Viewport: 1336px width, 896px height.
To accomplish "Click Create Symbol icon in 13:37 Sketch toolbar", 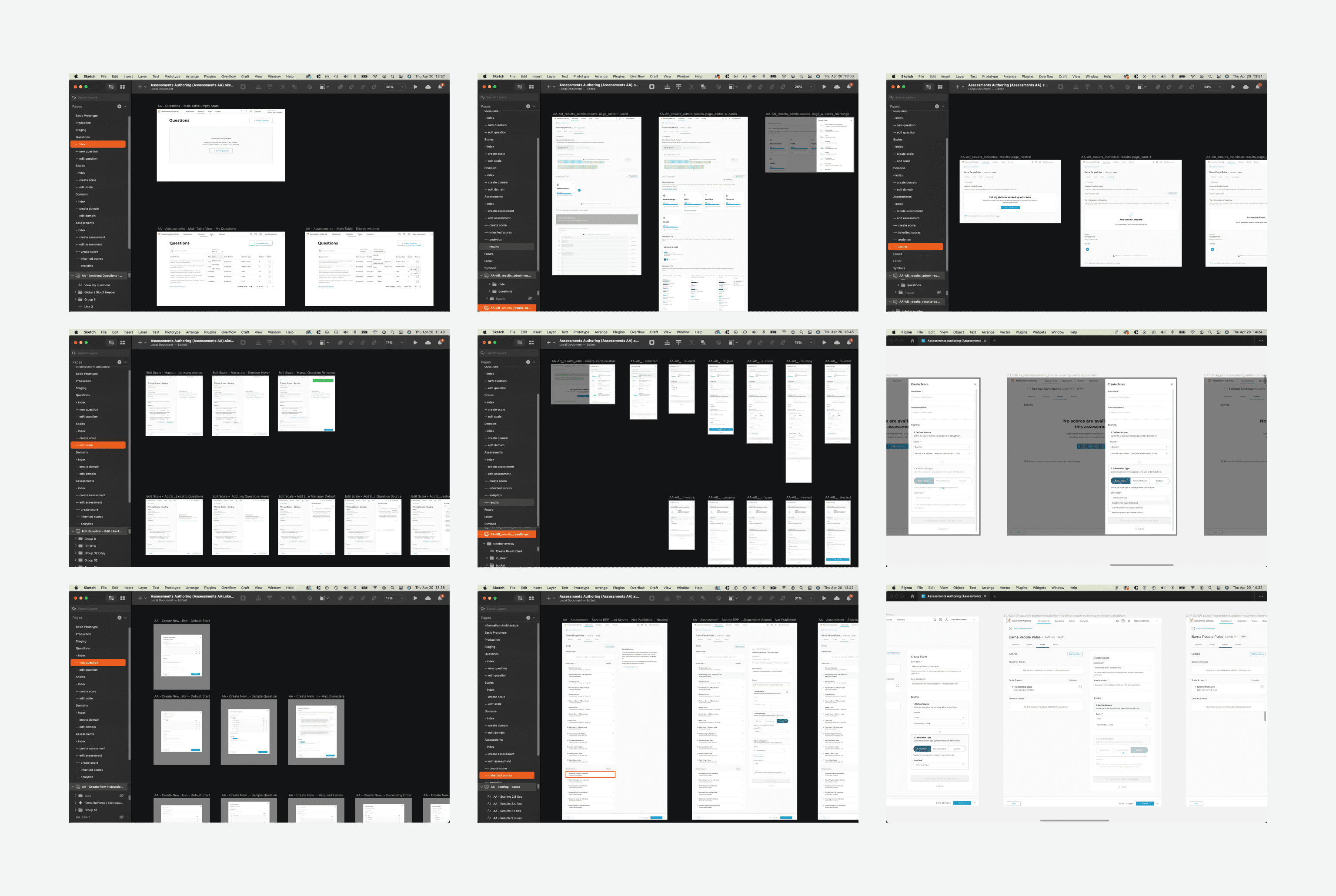I will click(x=244, y=87).
